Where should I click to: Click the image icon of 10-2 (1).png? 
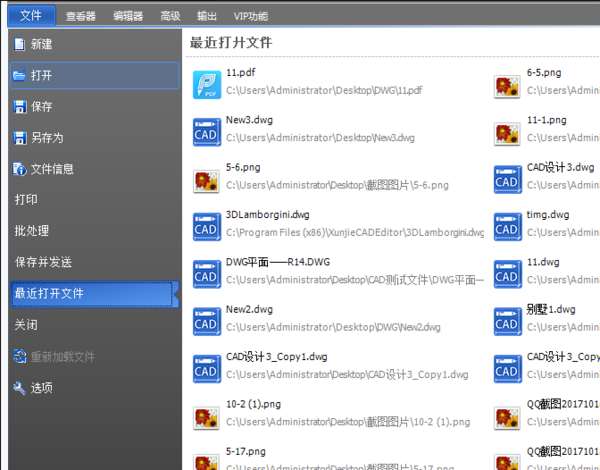[x=207, y=418]
